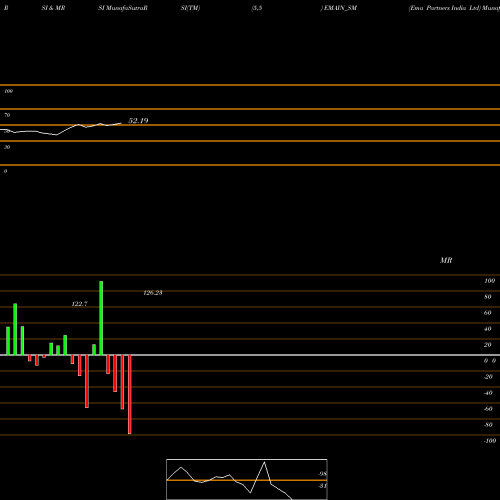Click the -100 label on MR axis
The width and height of the screenshot is (500, 500).
click(x=489, y=441)
